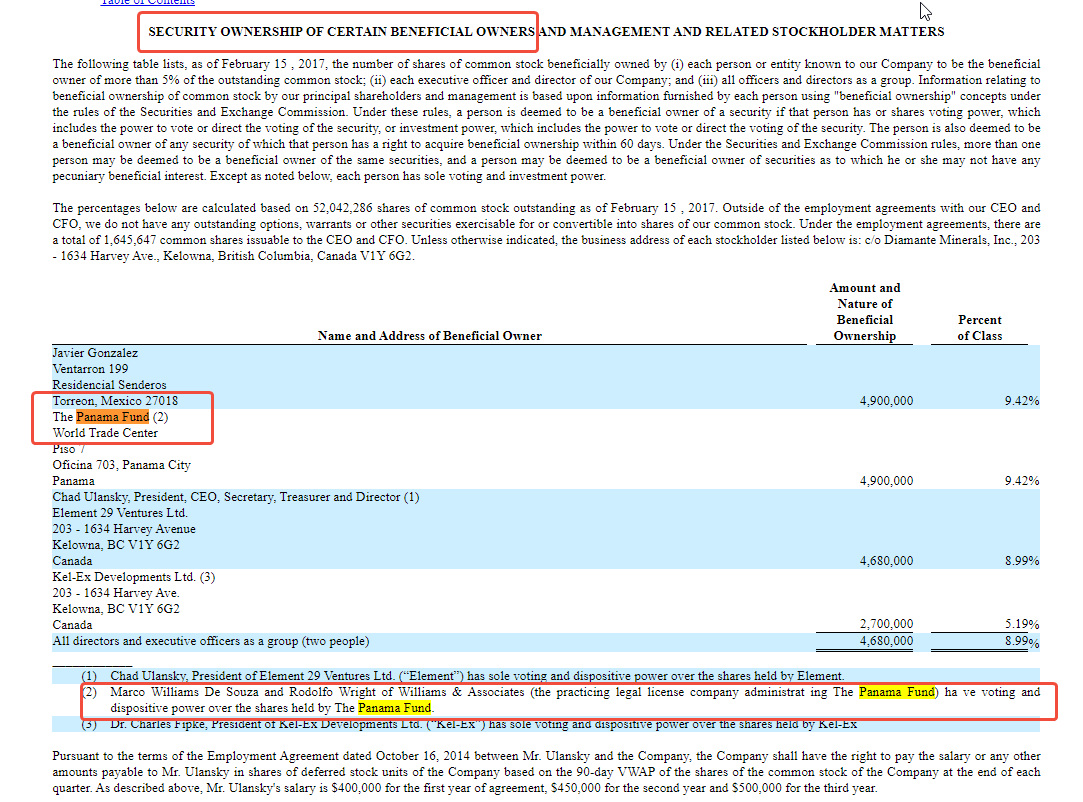Click the '203 - 1634 Harvey Ave.' line
The height and width of the screenshot is (802, 1083).
click(x=116, y=593)
